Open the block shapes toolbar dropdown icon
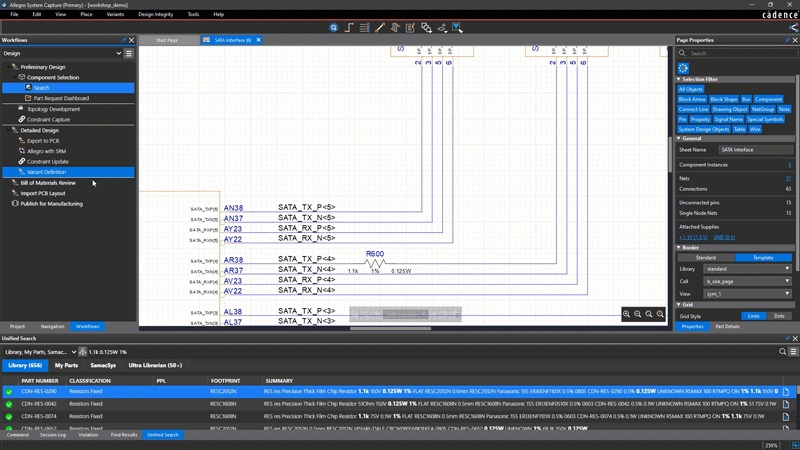Image resolution: width=800 pixels, height=450 pixels. point(426,28)
